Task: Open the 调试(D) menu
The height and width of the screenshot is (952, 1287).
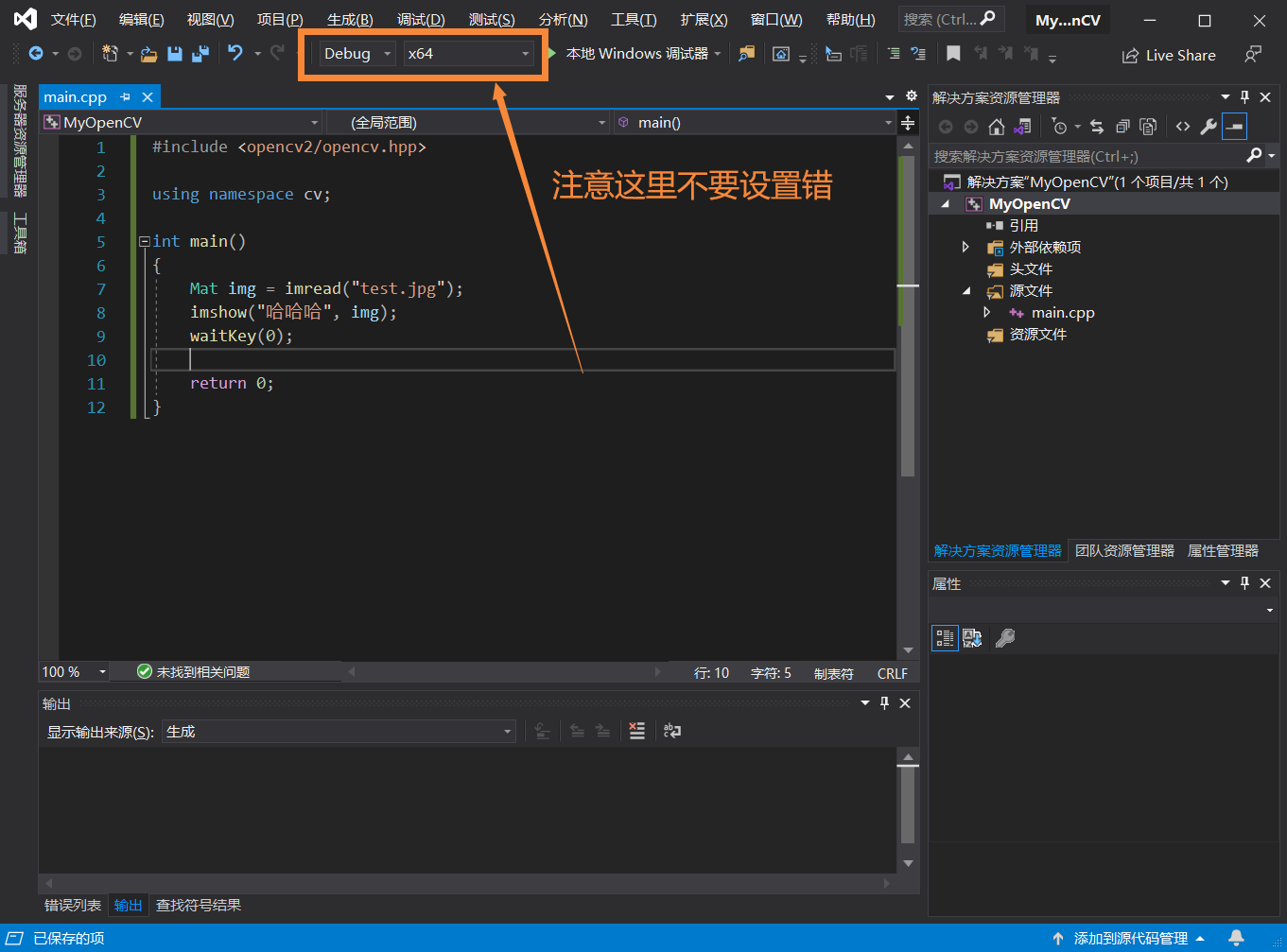Action: 421,19
